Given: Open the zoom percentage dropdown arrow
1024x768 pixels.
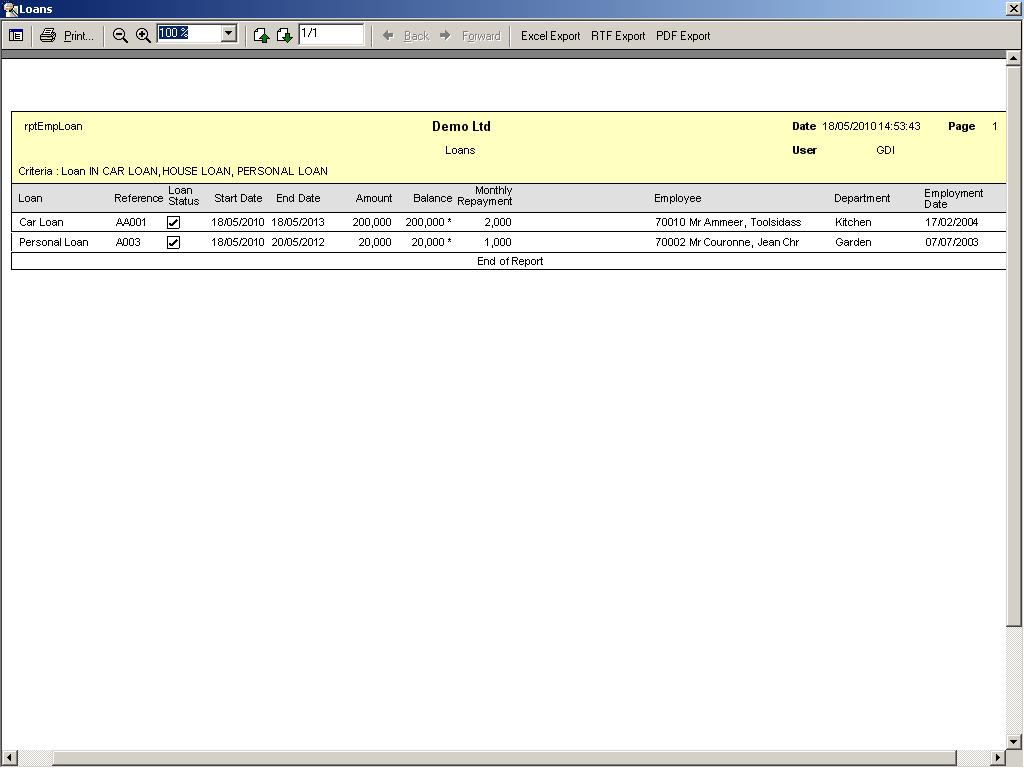Looking at the screenshot, I should click(x=228, y=34).
